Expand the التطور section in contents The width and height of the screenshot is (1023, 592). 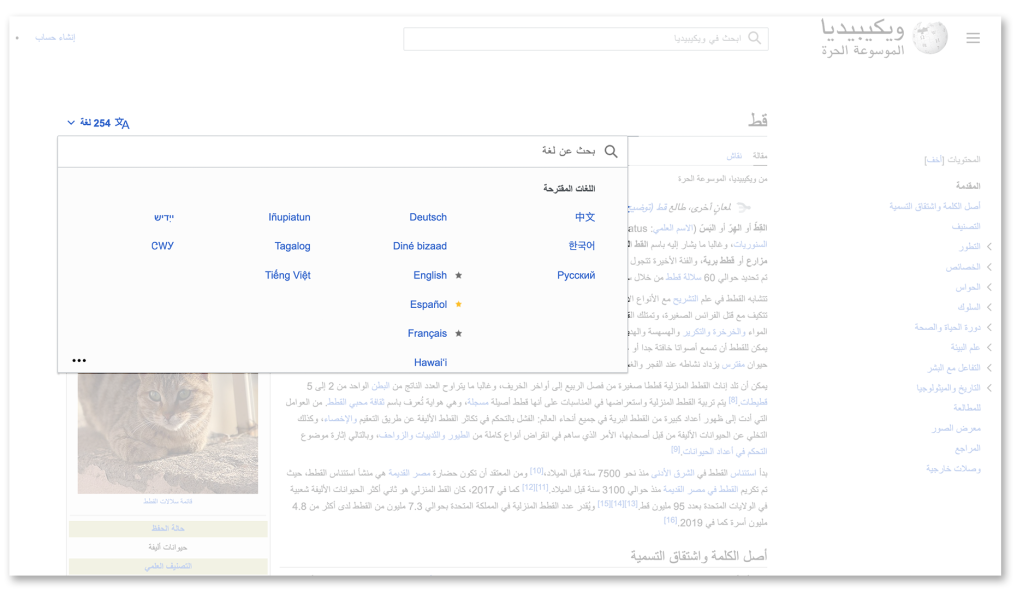989,247
